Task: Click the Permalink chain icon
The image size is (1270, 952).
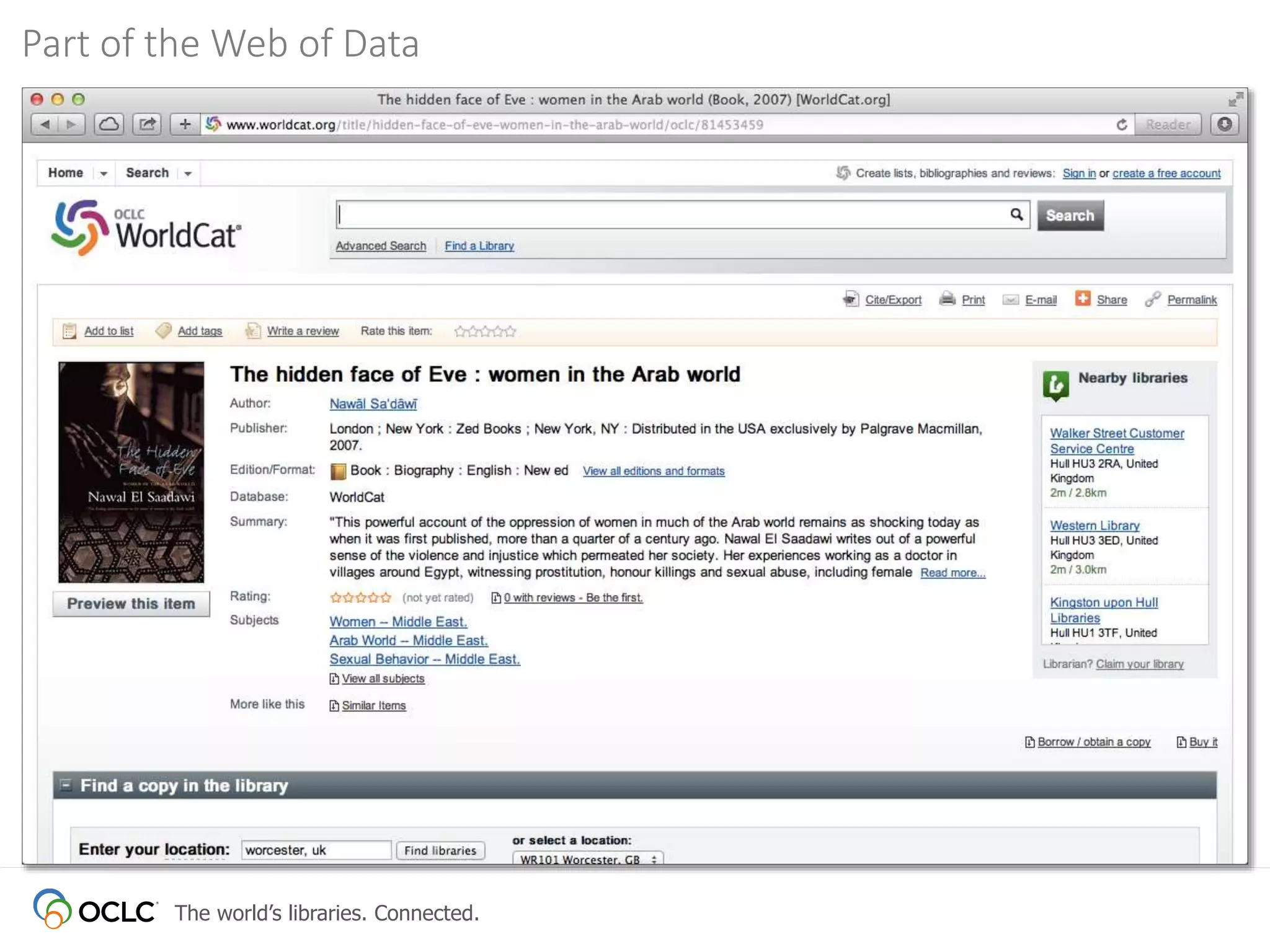Action: point(1153,299)
